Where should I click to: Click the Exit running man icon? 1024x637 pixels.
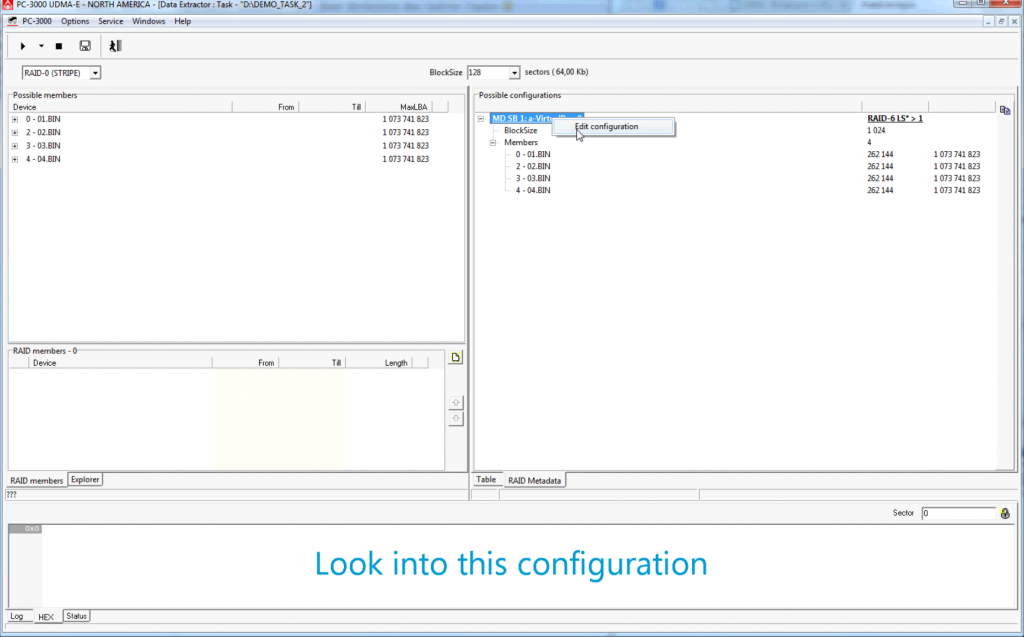coord(116,46)
